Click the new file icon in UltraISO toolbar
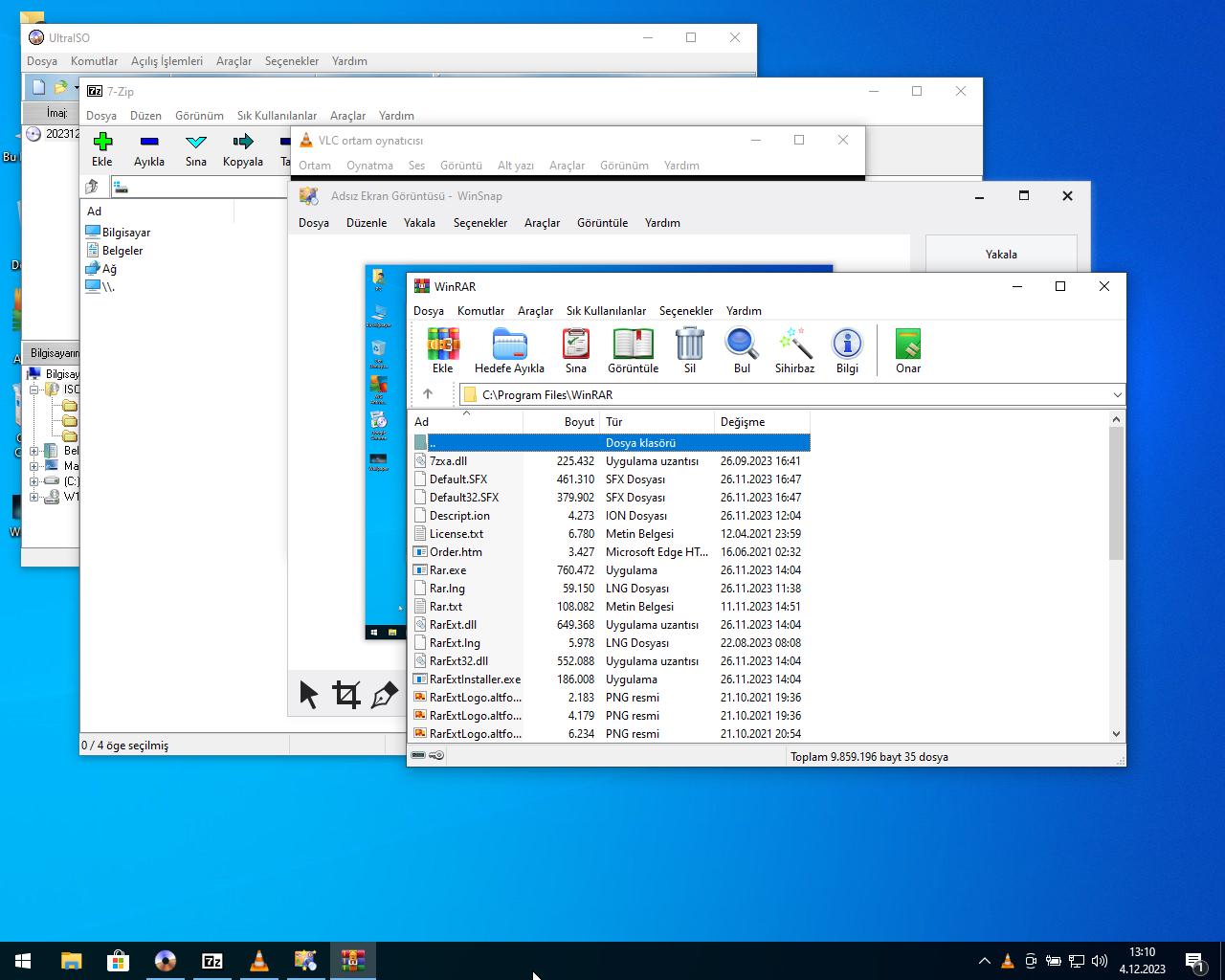The width and height of the screenshot is (1225, 980). click(x=38, y=87)
